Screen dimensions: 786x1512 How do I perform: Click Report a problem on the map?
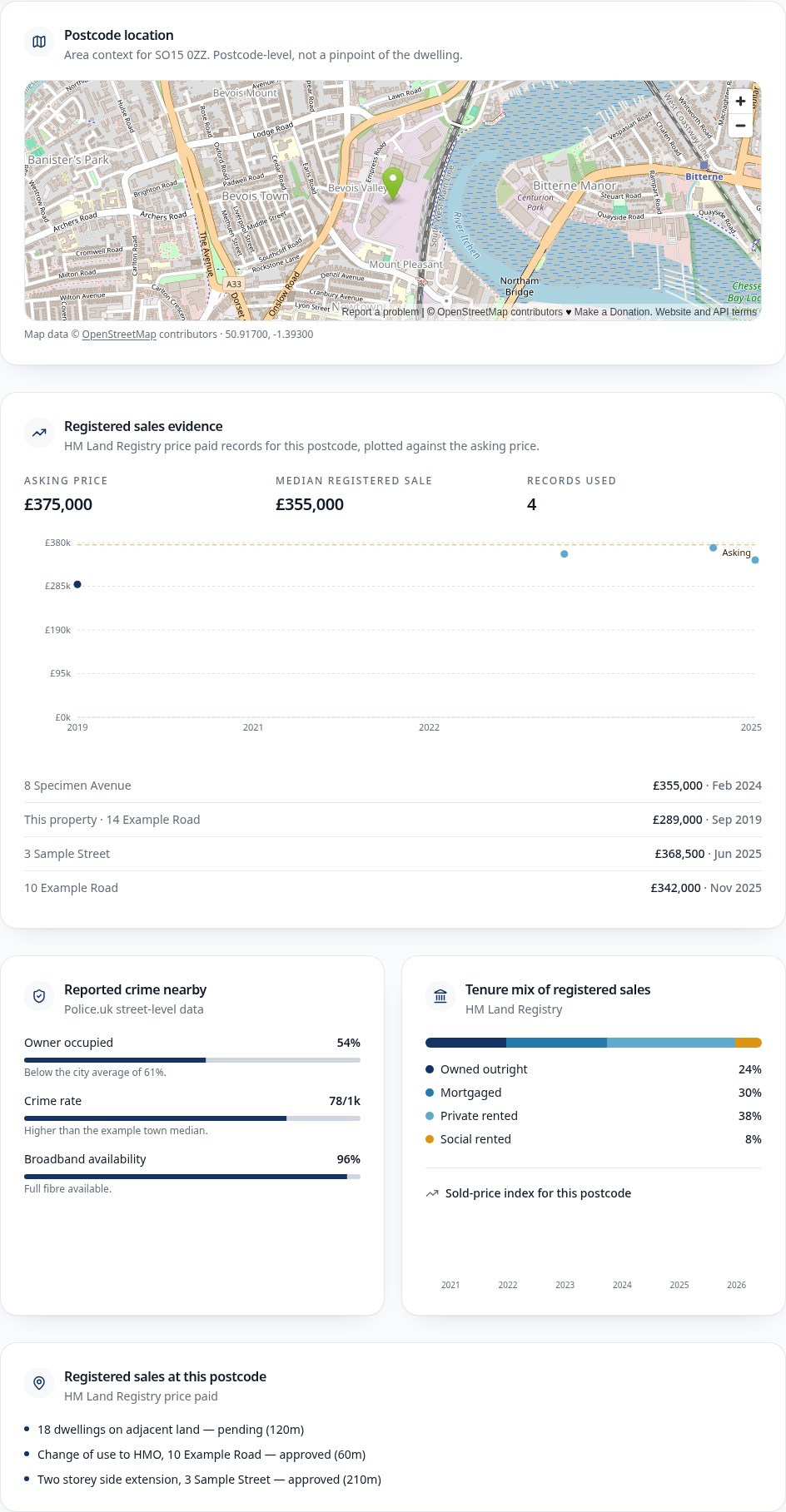381,312
